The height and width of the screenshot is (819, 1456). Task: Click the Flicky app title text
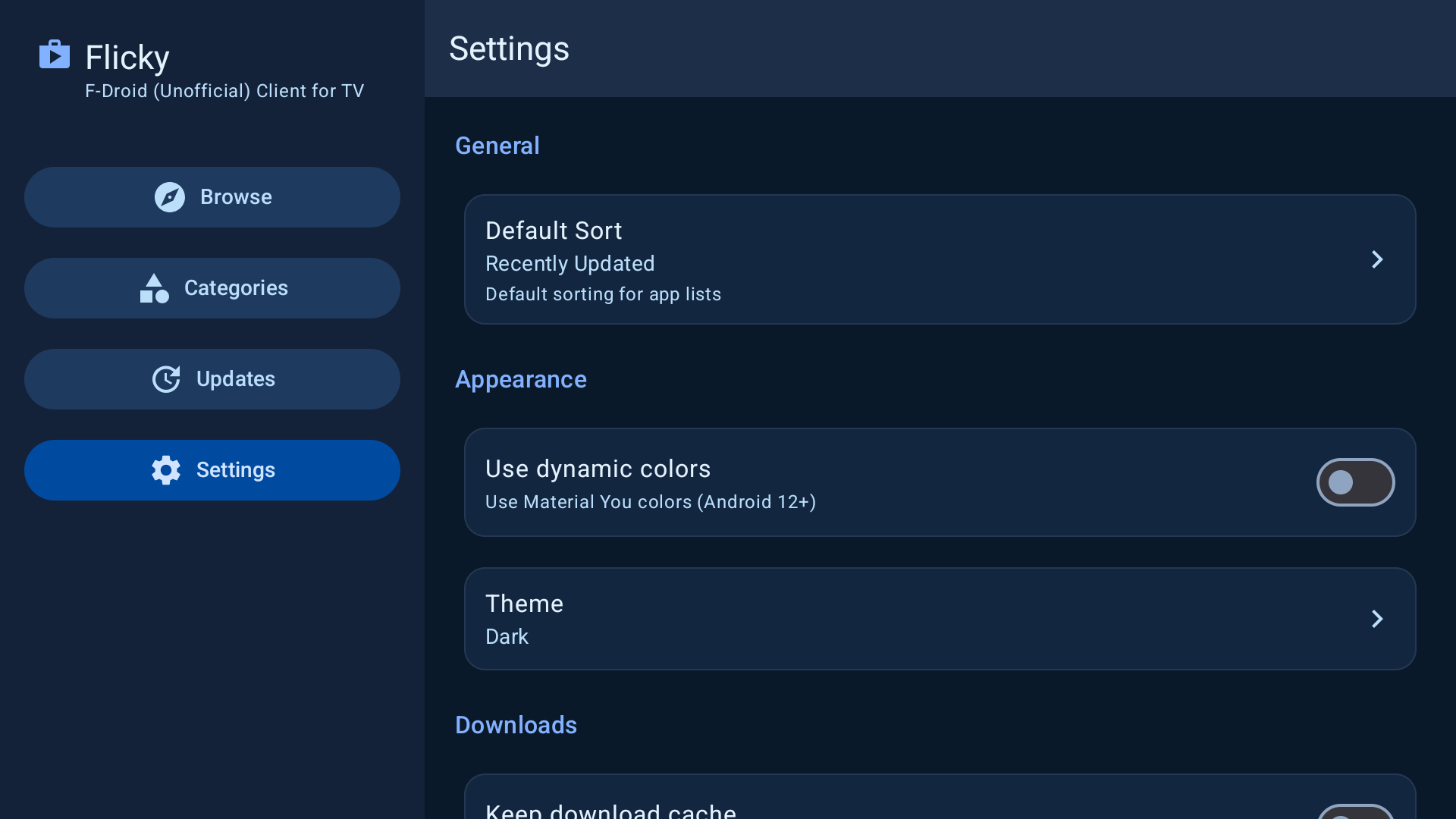127,58
